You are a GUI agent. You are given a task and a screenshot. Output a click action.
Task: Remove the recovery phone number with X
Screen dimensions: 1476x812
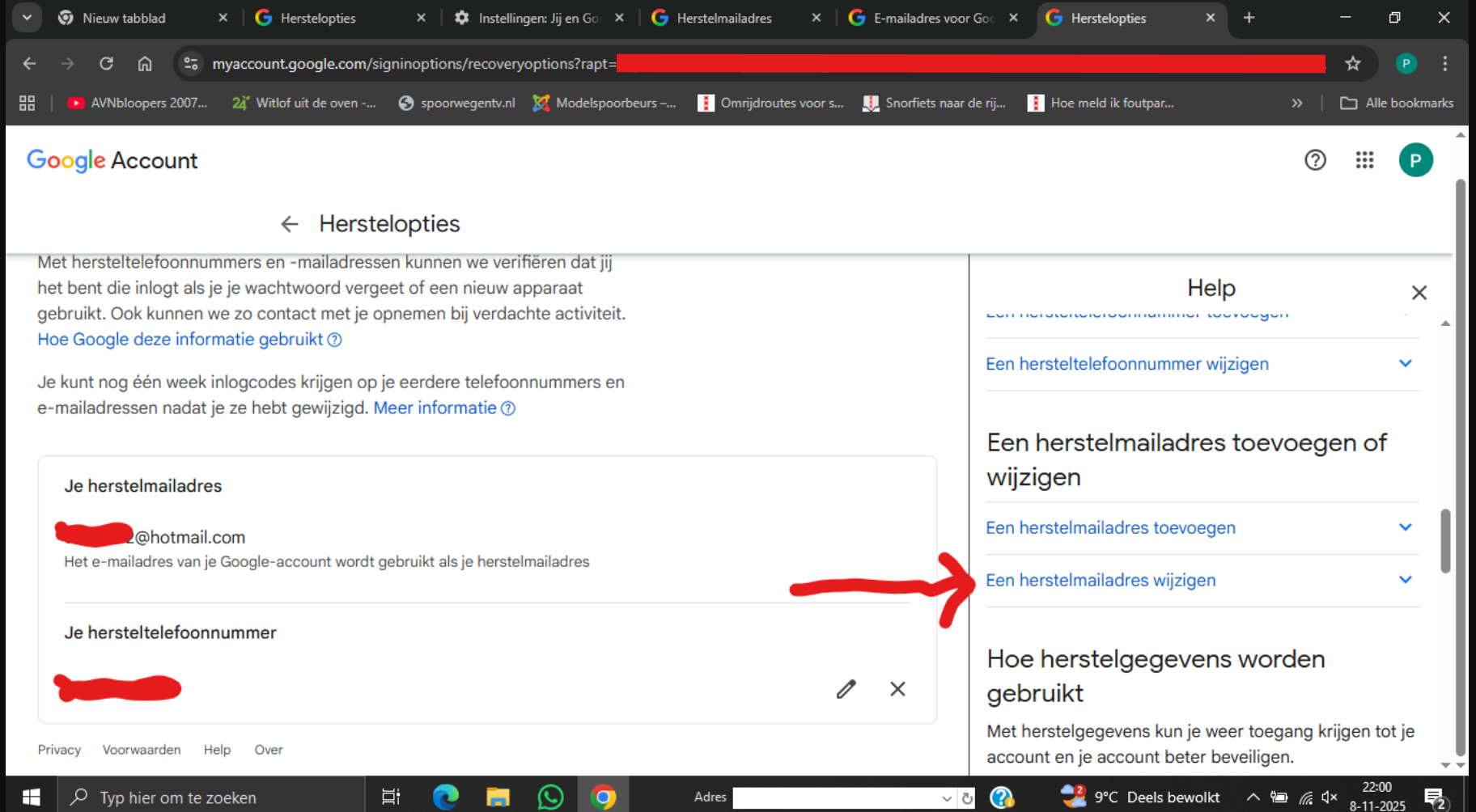pyautogui.click(x=898, y=689)
